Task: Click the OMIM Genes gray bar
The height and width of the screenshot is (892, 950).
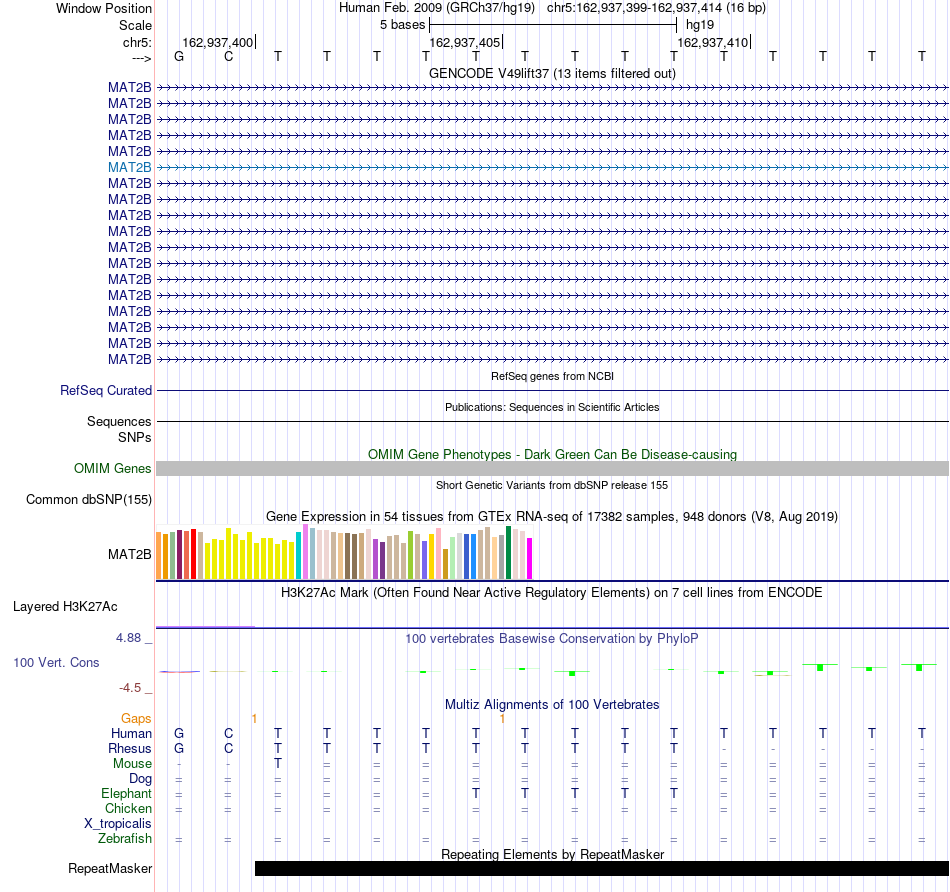Action: (x=552, y=468)
